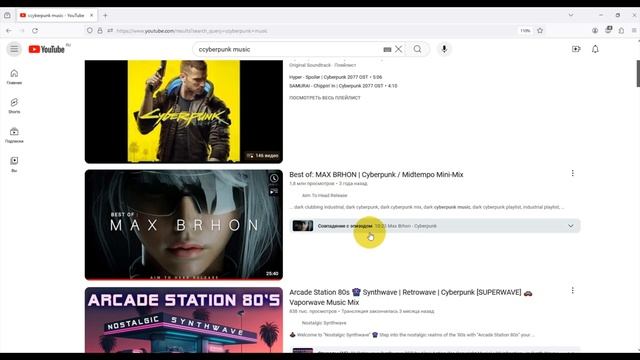
Task: Open more options for Arcade Station video
Action: coord(573,290)
